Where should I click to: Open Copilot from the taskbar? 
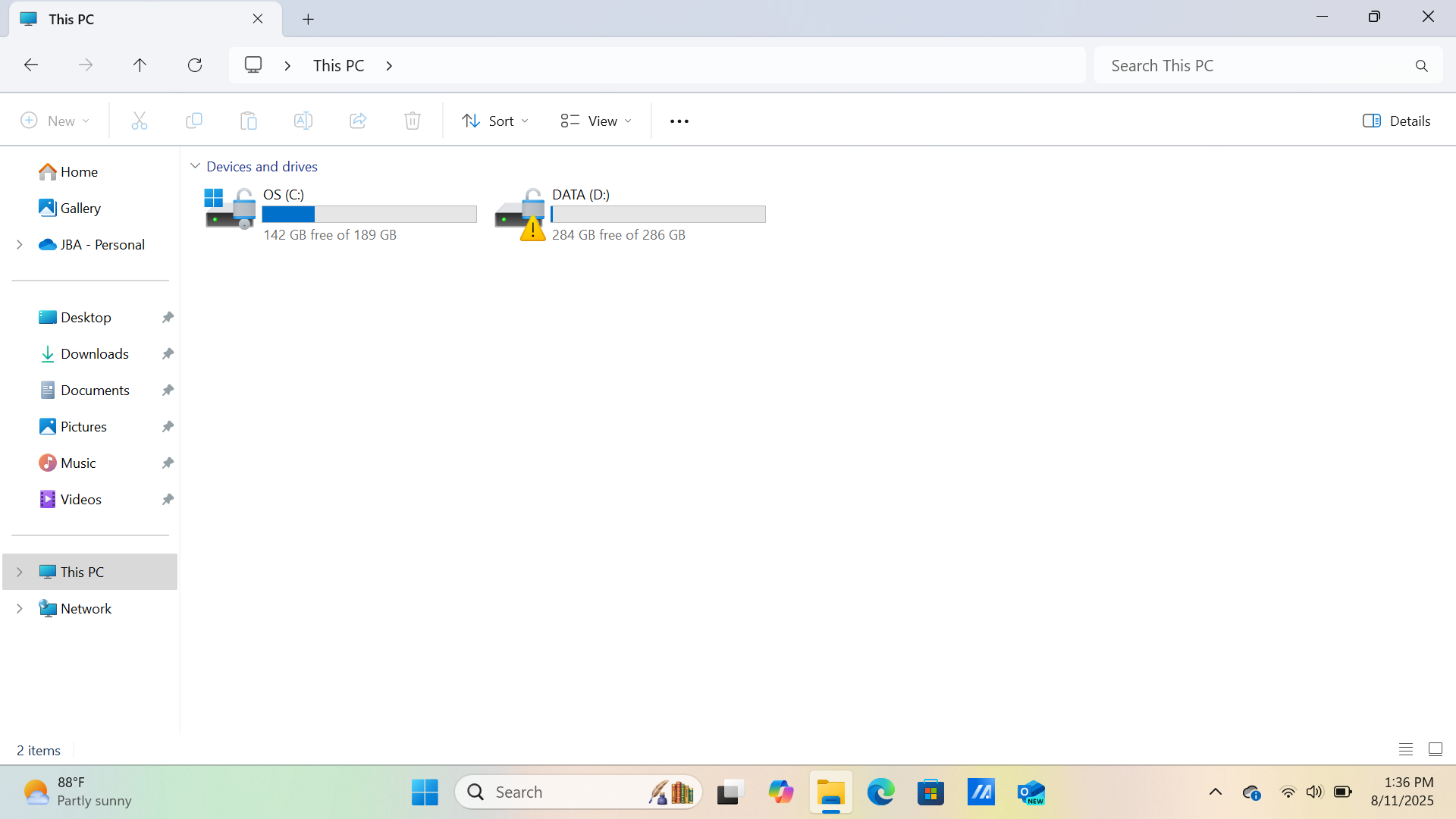[780, 792]
